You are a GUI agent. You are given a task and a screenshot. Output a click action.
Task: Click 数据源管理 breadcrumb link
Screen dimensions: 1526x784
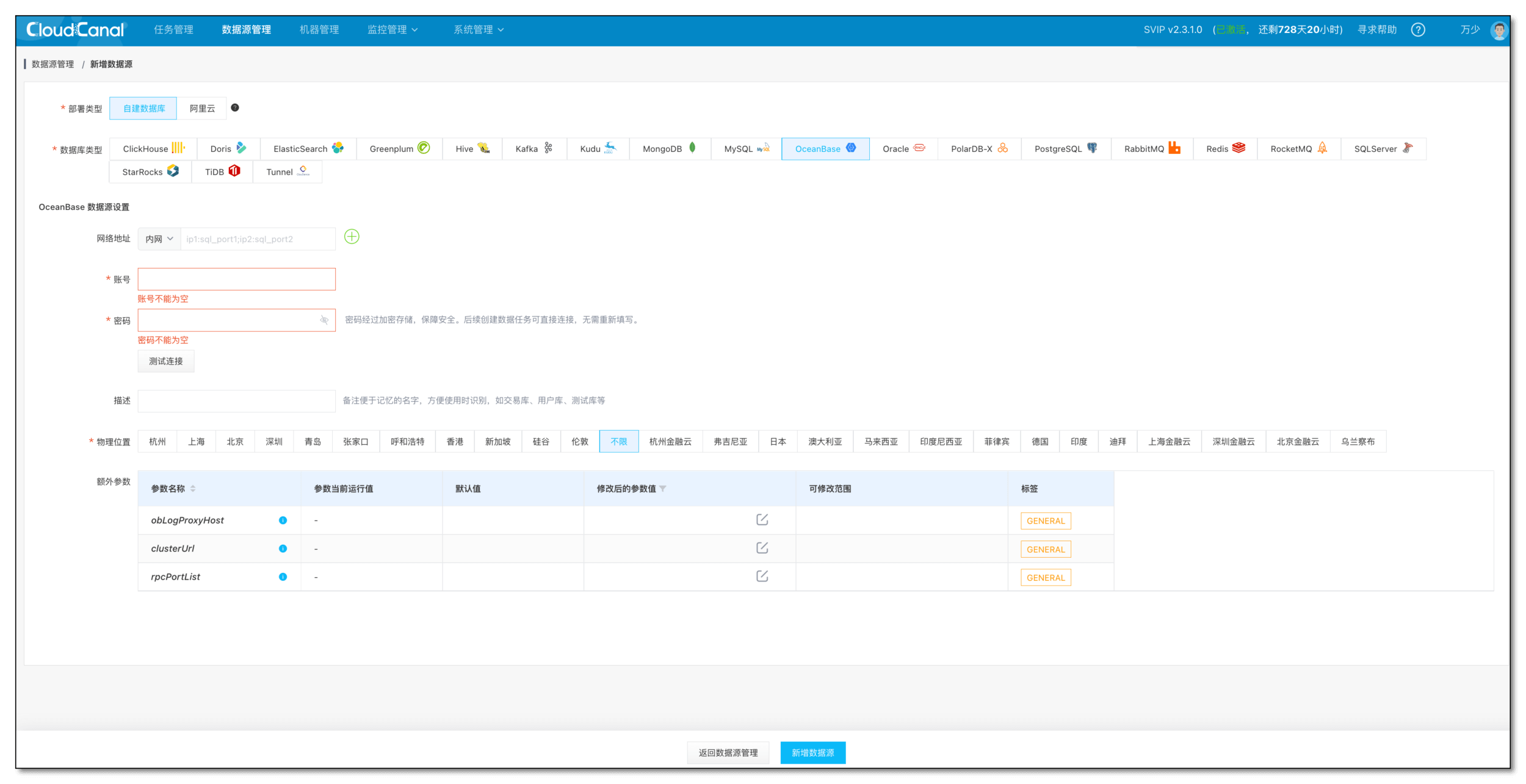click(52, 64)
